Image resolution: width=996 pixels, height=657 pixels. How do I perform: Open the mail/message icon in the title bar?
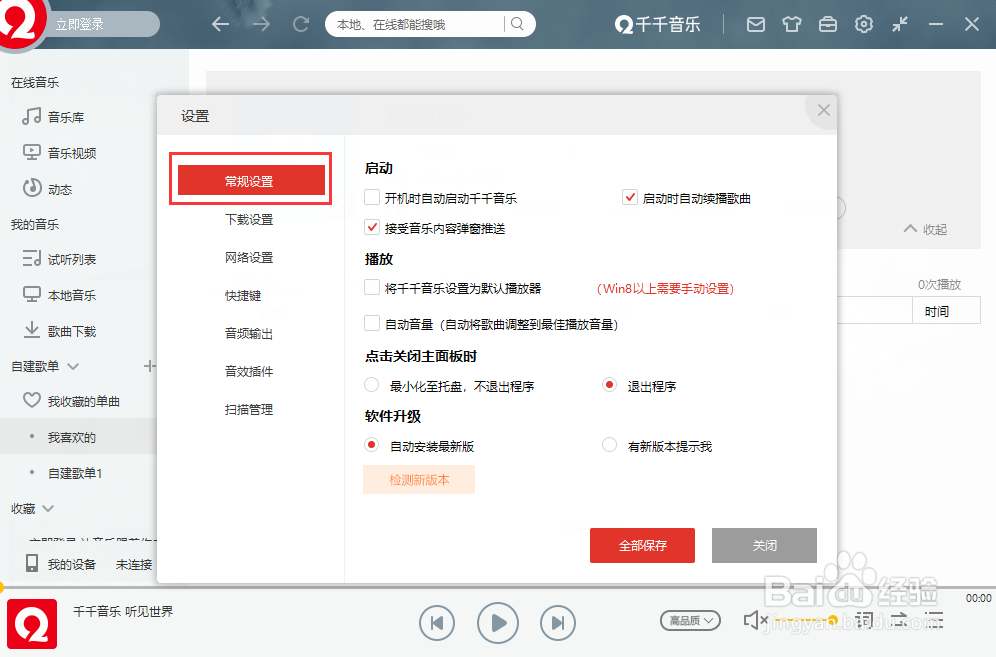[756, 23]
